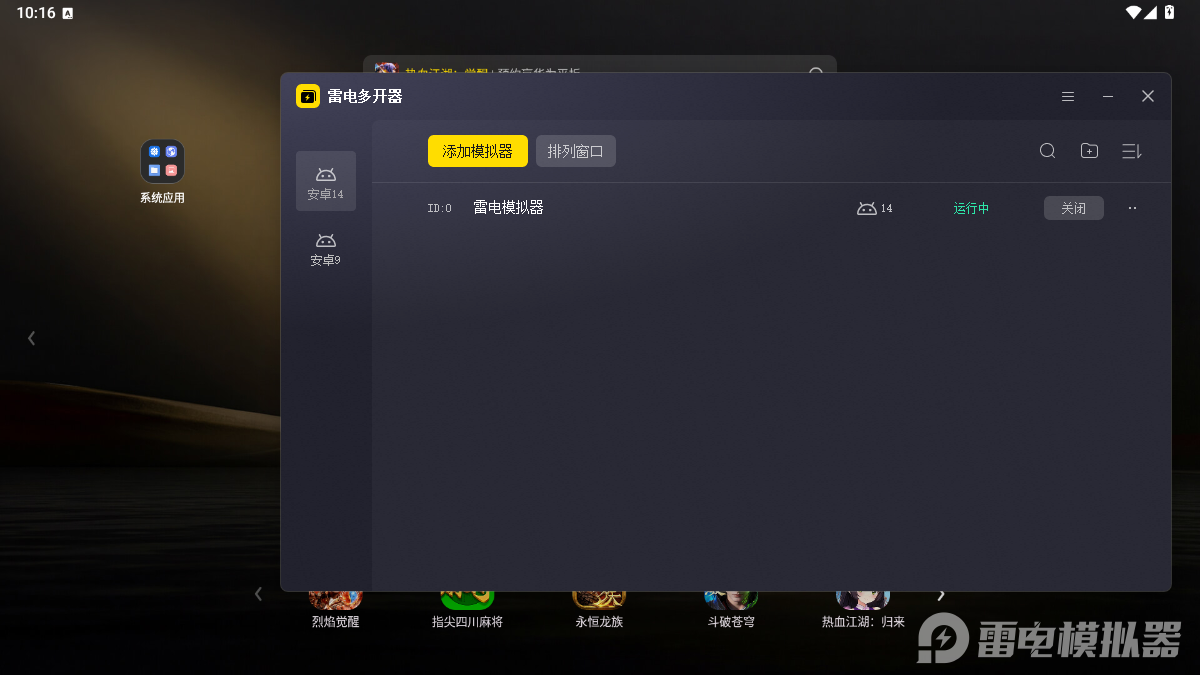Click the search icon in desktop search bar

click(x=816, y=71)
